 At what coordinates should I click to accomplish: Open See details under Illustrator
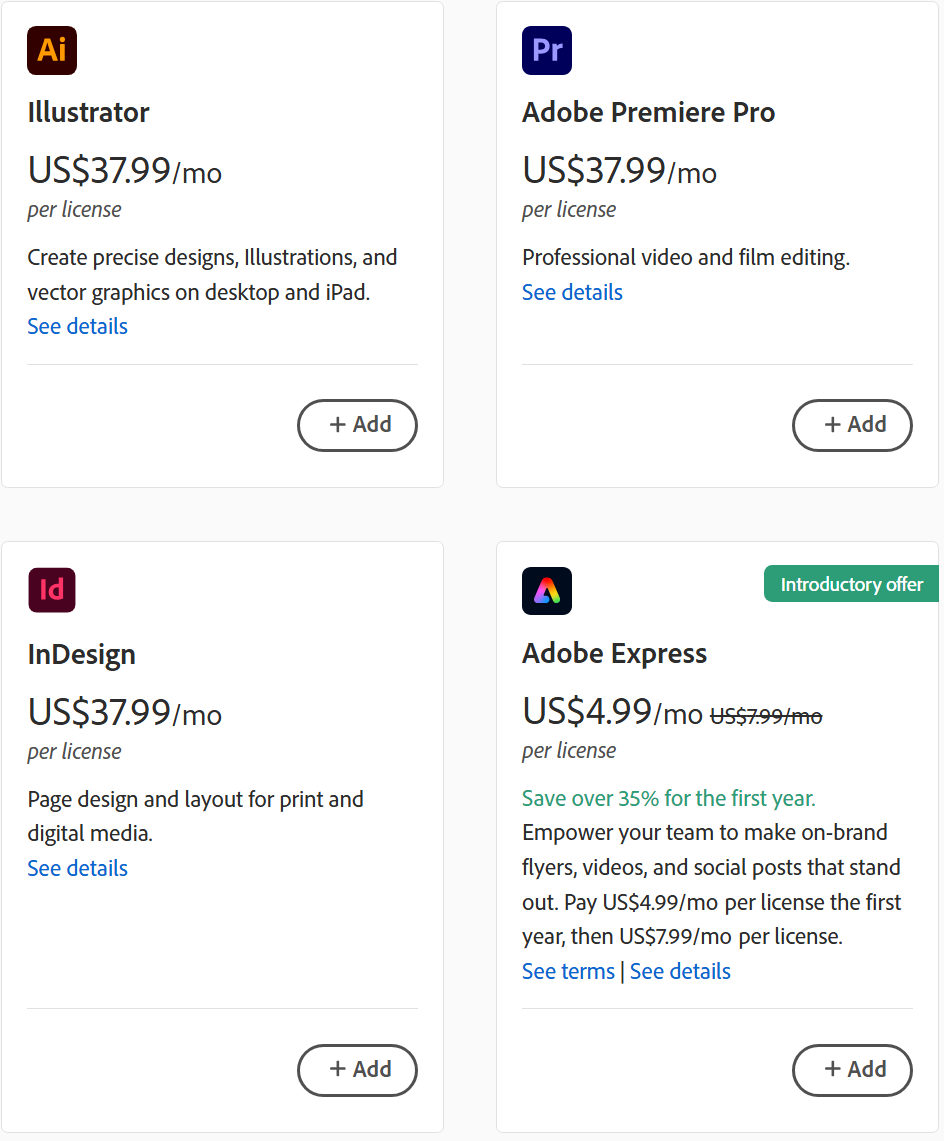tap(78, 326)
